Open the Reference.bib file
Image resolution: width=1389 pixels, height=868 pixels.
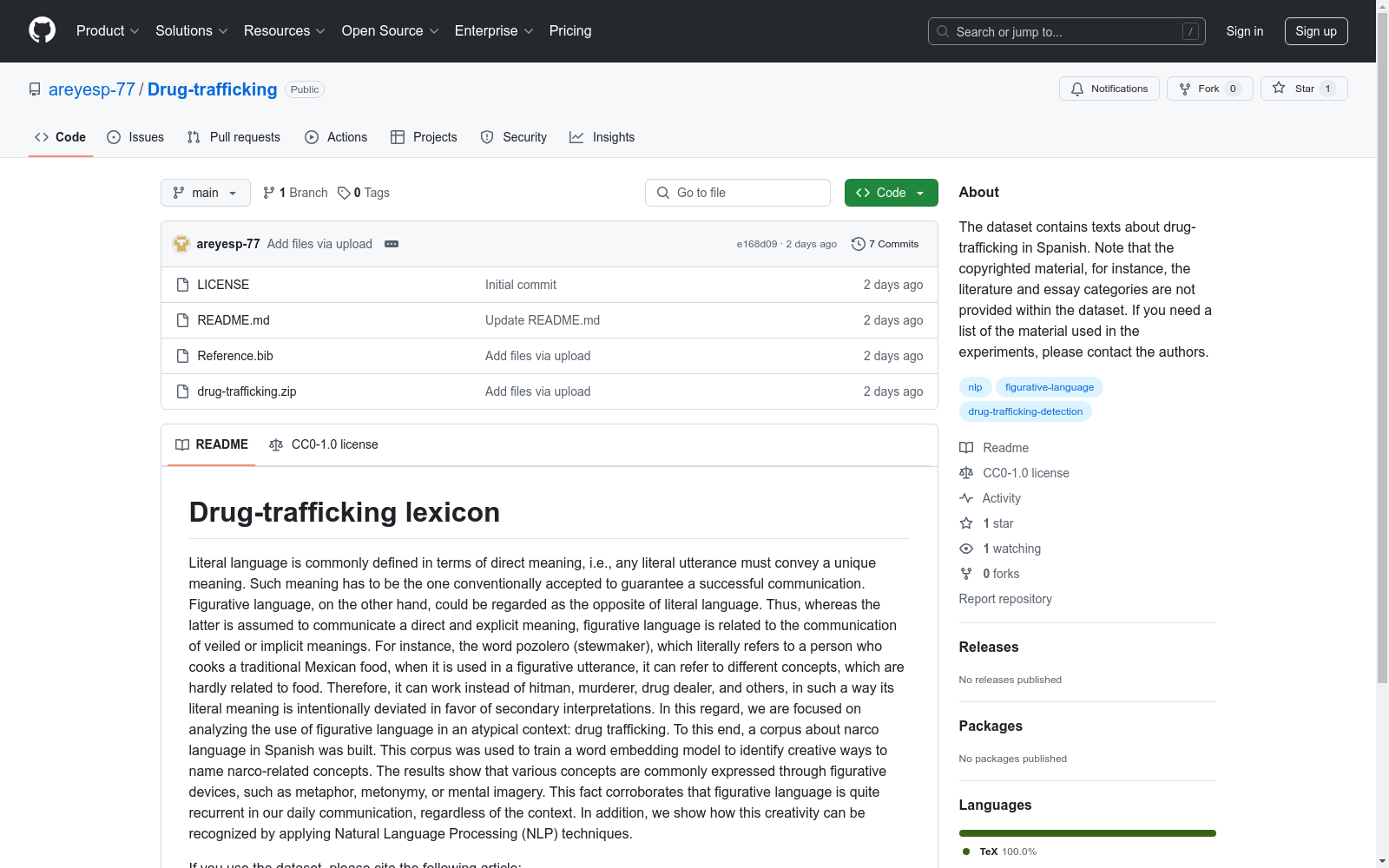[235, 356]
